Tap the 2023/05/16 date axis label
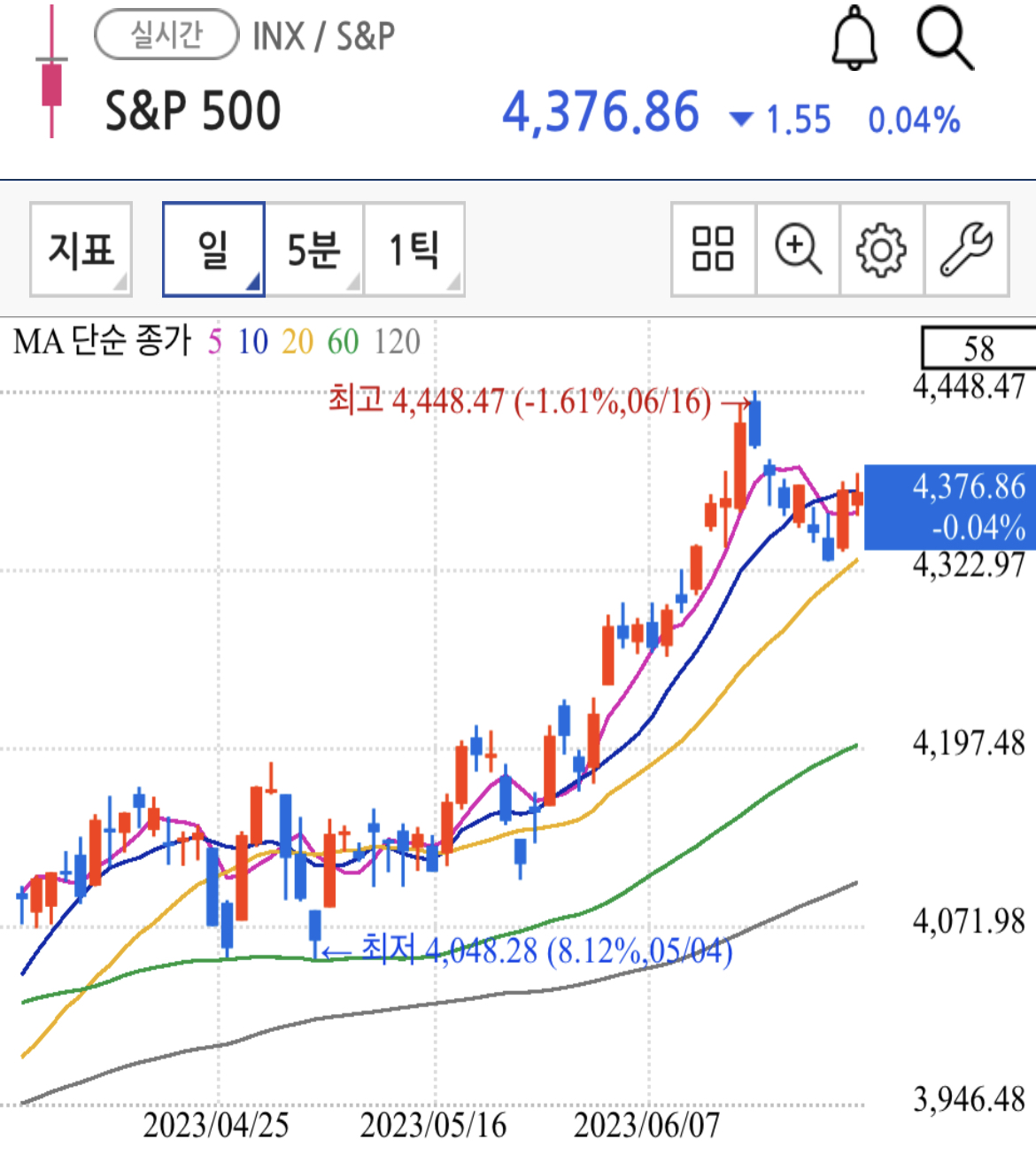Screen dimensions: 1036x1155 [x=433, y=1126]
